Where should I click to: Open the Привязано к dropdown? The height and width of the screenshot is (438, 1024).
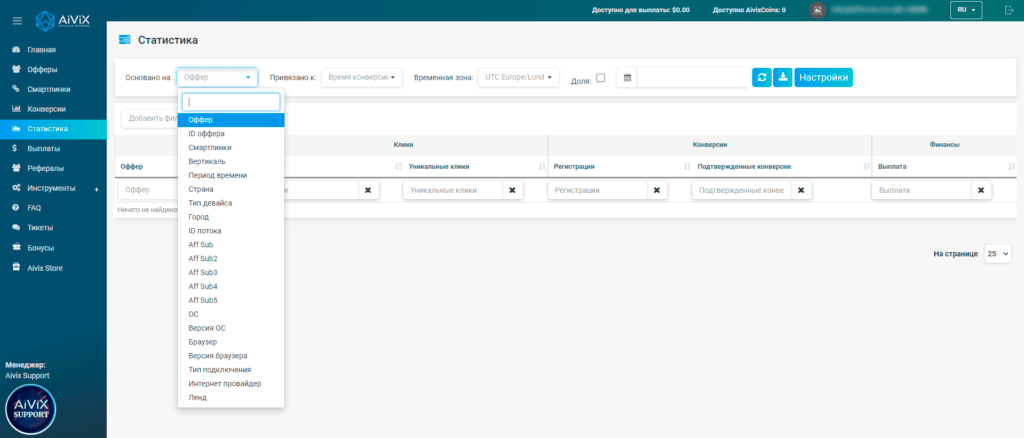(x=362, y=77)
